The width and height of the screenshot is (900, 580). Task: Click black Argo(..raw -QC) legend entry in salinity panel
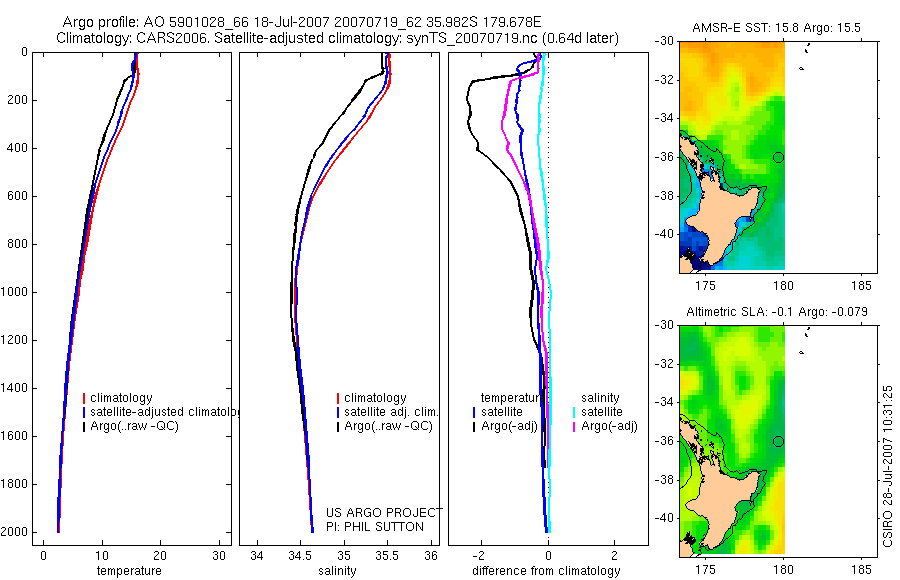385,426
